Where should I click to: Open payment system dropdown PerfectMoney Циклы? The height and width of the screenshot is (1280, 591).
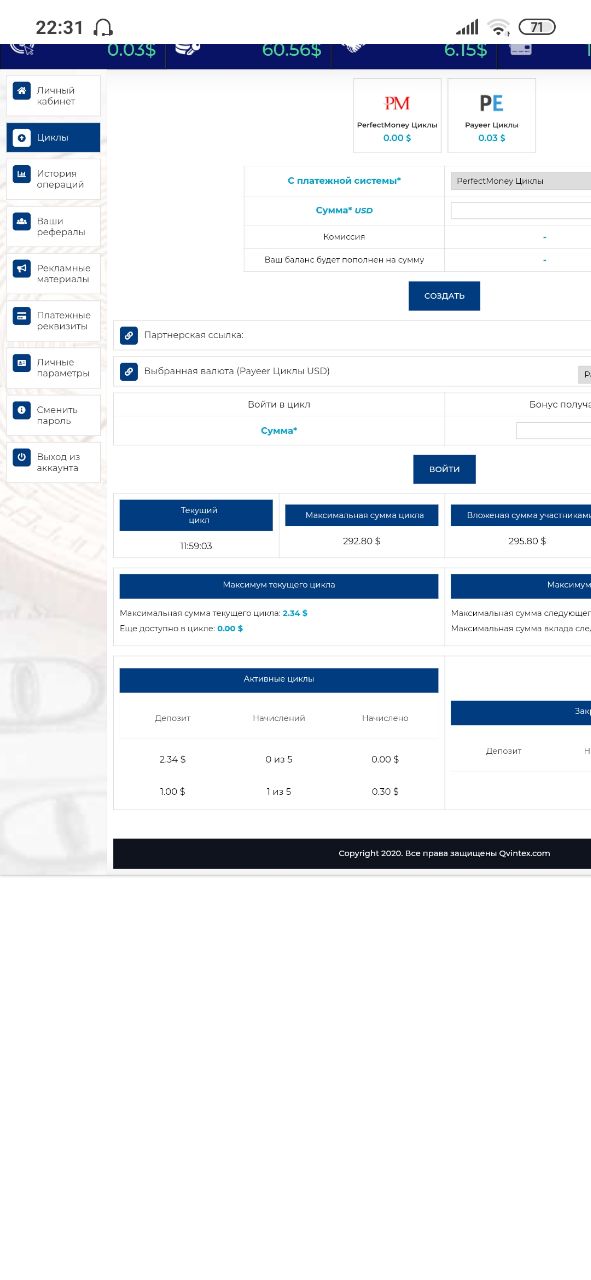click(x=521, y=181)
